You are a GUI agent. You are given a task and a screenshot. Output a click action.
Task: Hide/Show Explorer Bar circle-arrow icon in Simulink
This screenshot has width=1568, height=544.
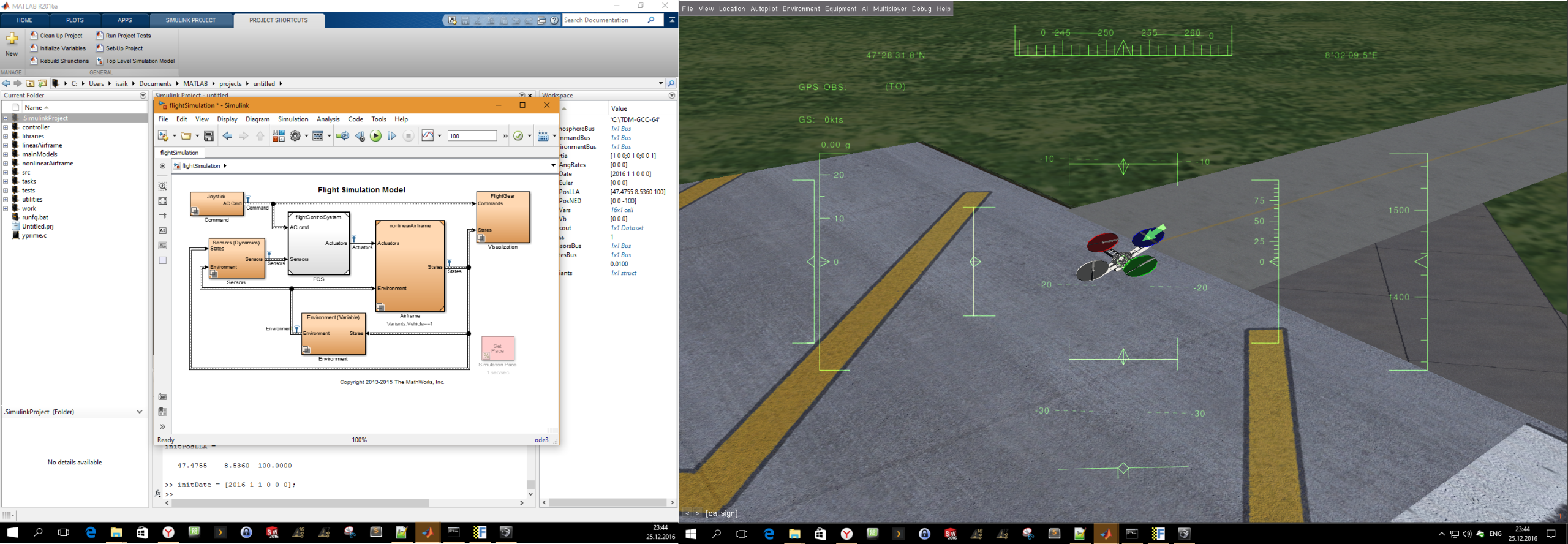(x=162, y=166)
